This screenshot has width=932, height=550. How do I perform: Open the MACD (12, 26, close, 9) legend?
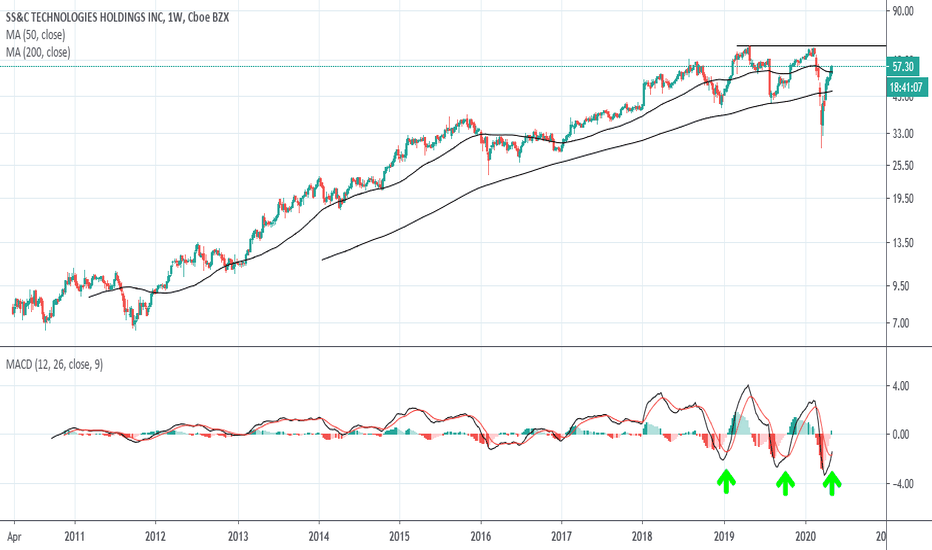pos(54,364)
